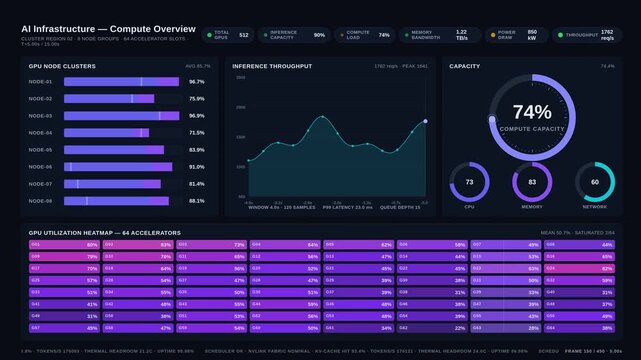Screen dimensions: 641x360
Task: Click the dot beside Compute Load
Action: click(x=342, y=35)
